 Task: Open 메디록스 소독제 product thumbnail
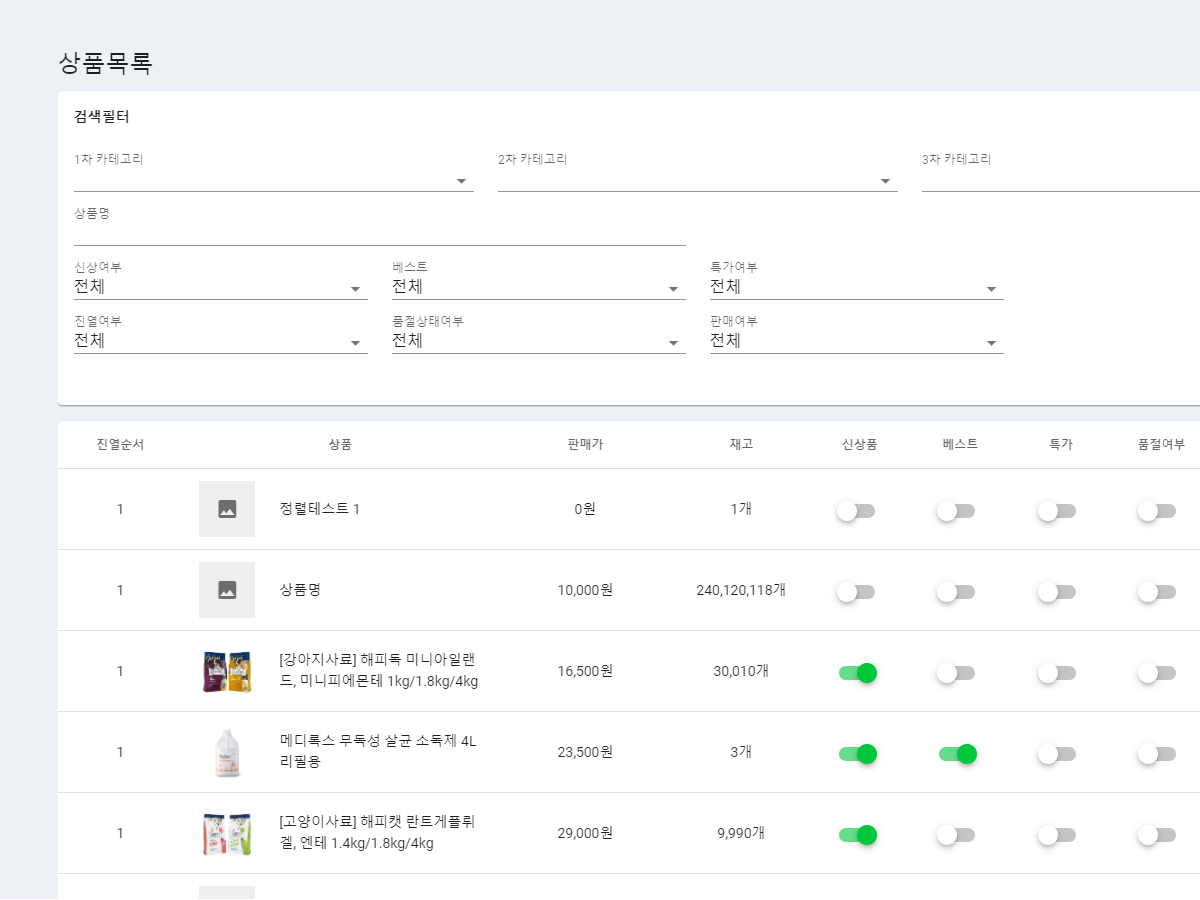click(x=227, y=752)
